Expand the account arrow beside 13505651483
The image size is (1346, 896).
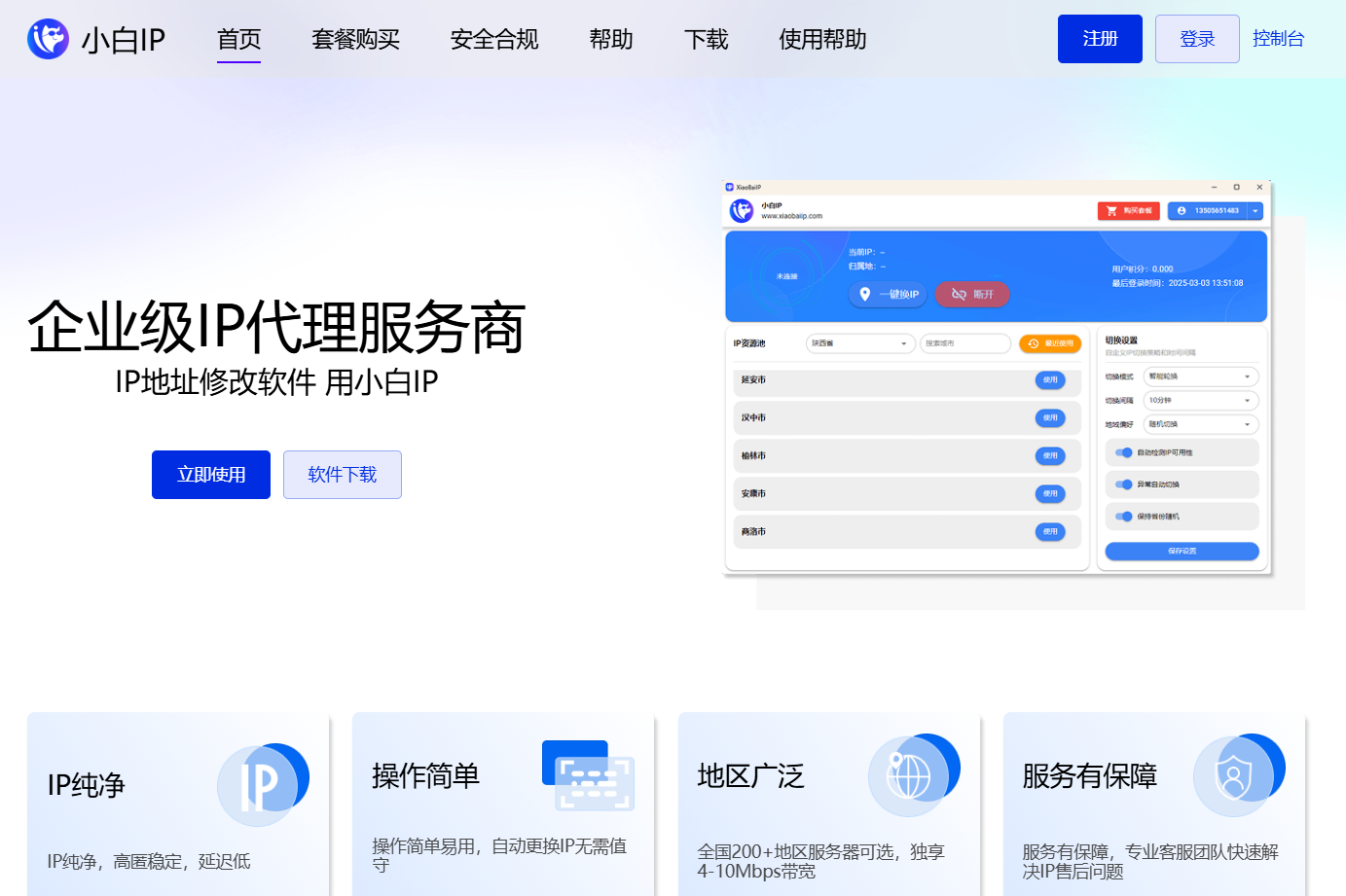coord(1255,210)
